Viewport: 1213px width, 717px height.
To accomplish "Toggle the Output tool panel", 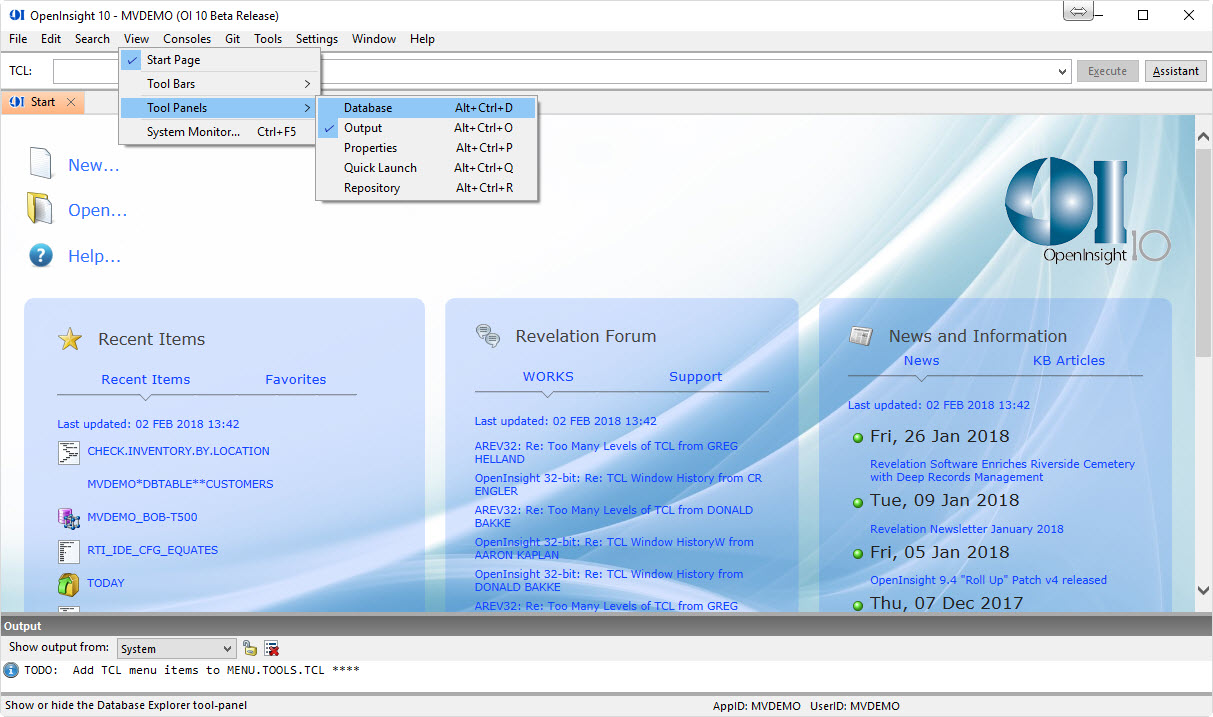I will point(427,128).
